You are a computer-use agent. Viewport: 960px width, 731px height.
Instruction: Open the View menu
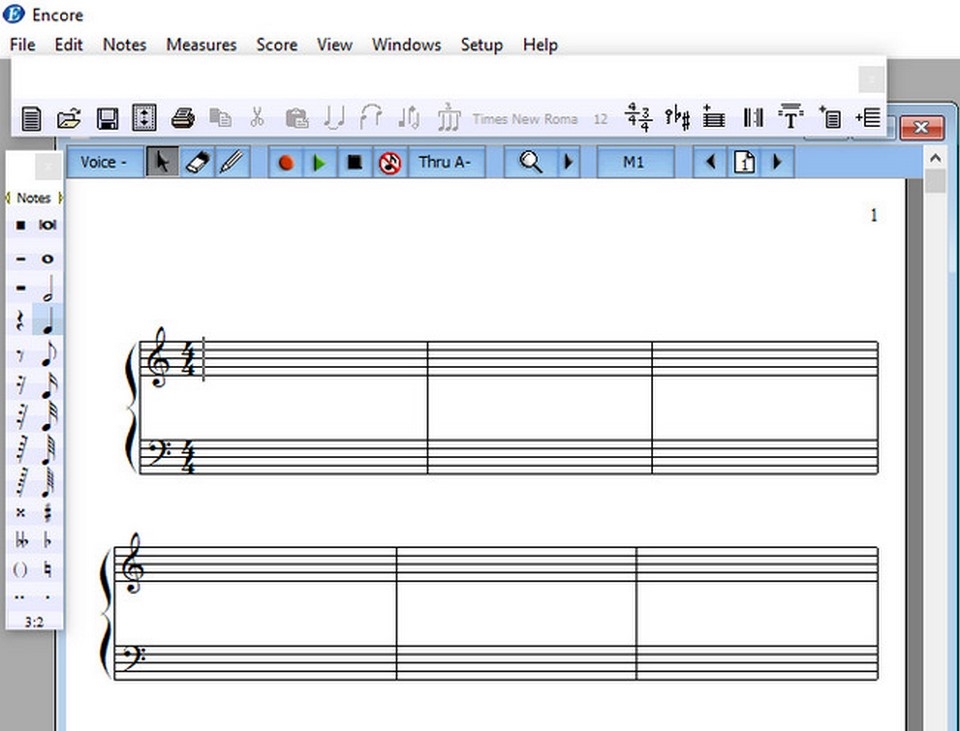pyautogui.click(x=334, y=45)
